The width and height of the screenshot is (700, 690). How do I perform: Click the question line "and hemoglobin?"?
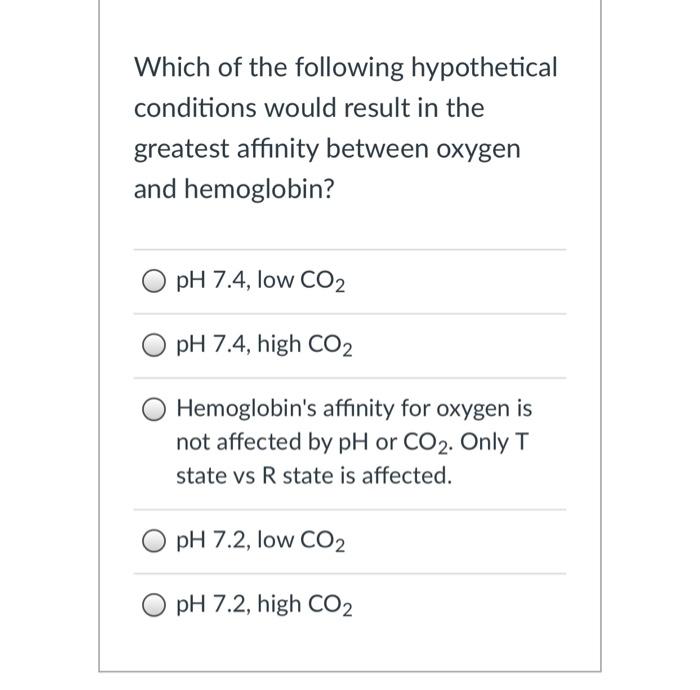tap(234, 189)
